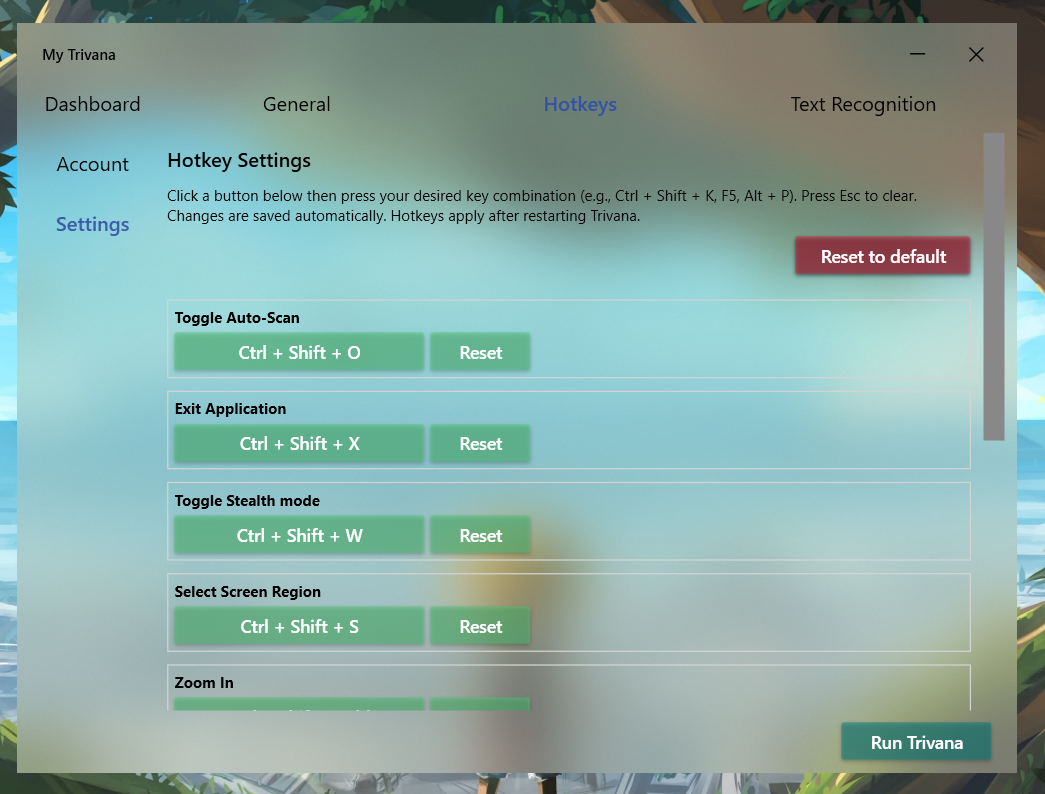Viewport: 1045px width, 794px height.
Task: Reset the Toggle Stealth mode hotkey
Action: point(481,535)
